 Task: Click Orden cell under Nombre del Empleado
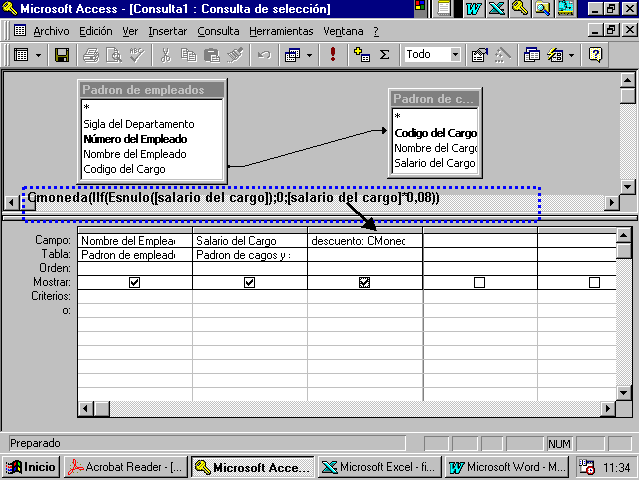coord(134,268)
